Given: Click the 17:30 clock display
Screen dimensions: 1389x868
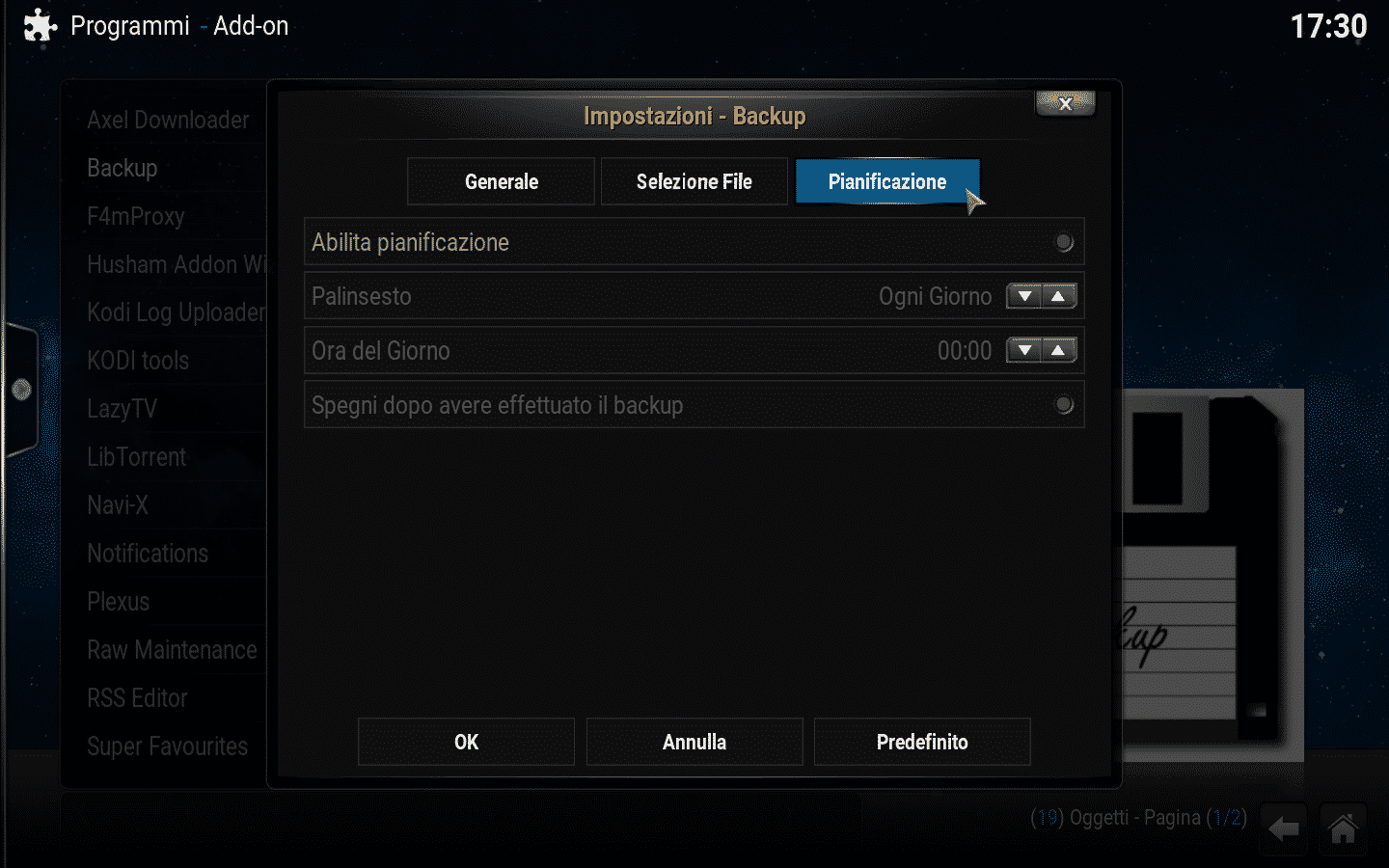Looking at the screenshot, I should tap(1328, 26).
